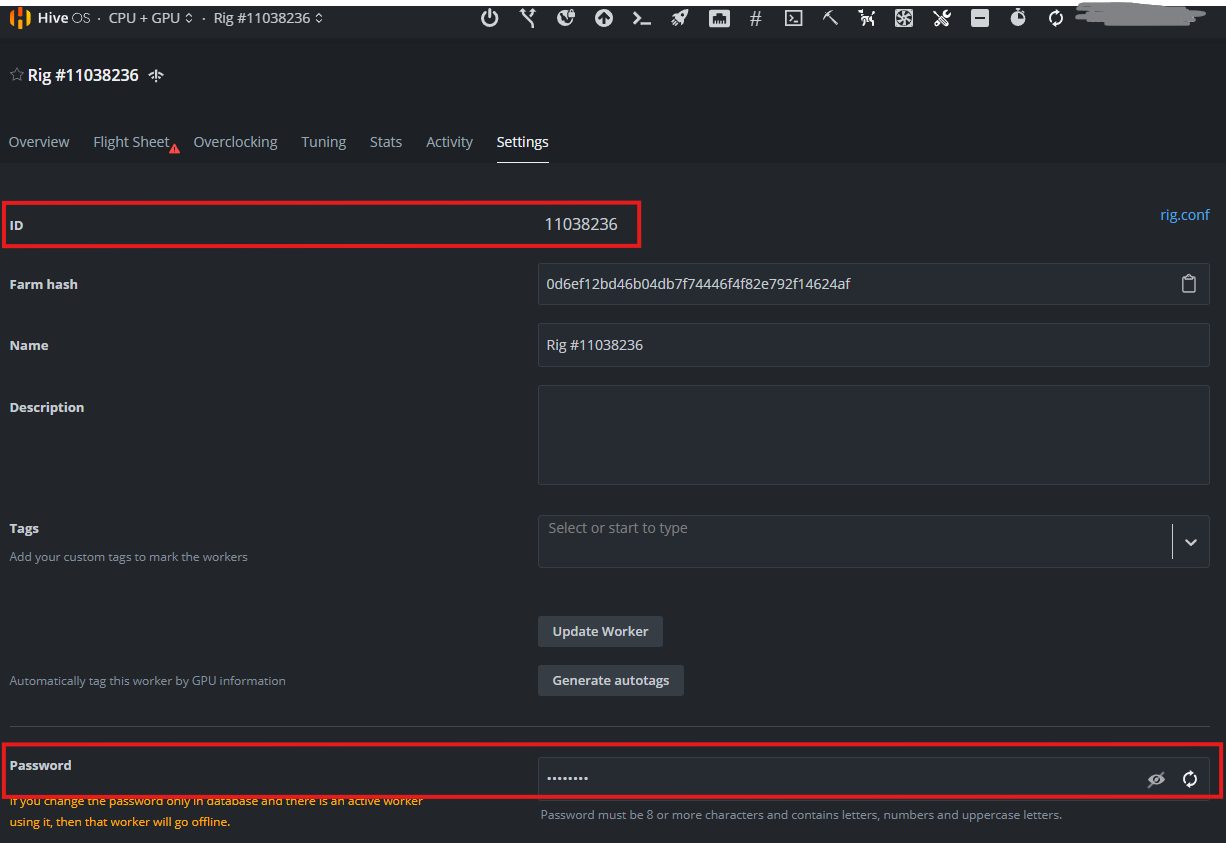This screenshot has width=1226, height=843.
Task: Click the Name input field
Action: [874, 345]
